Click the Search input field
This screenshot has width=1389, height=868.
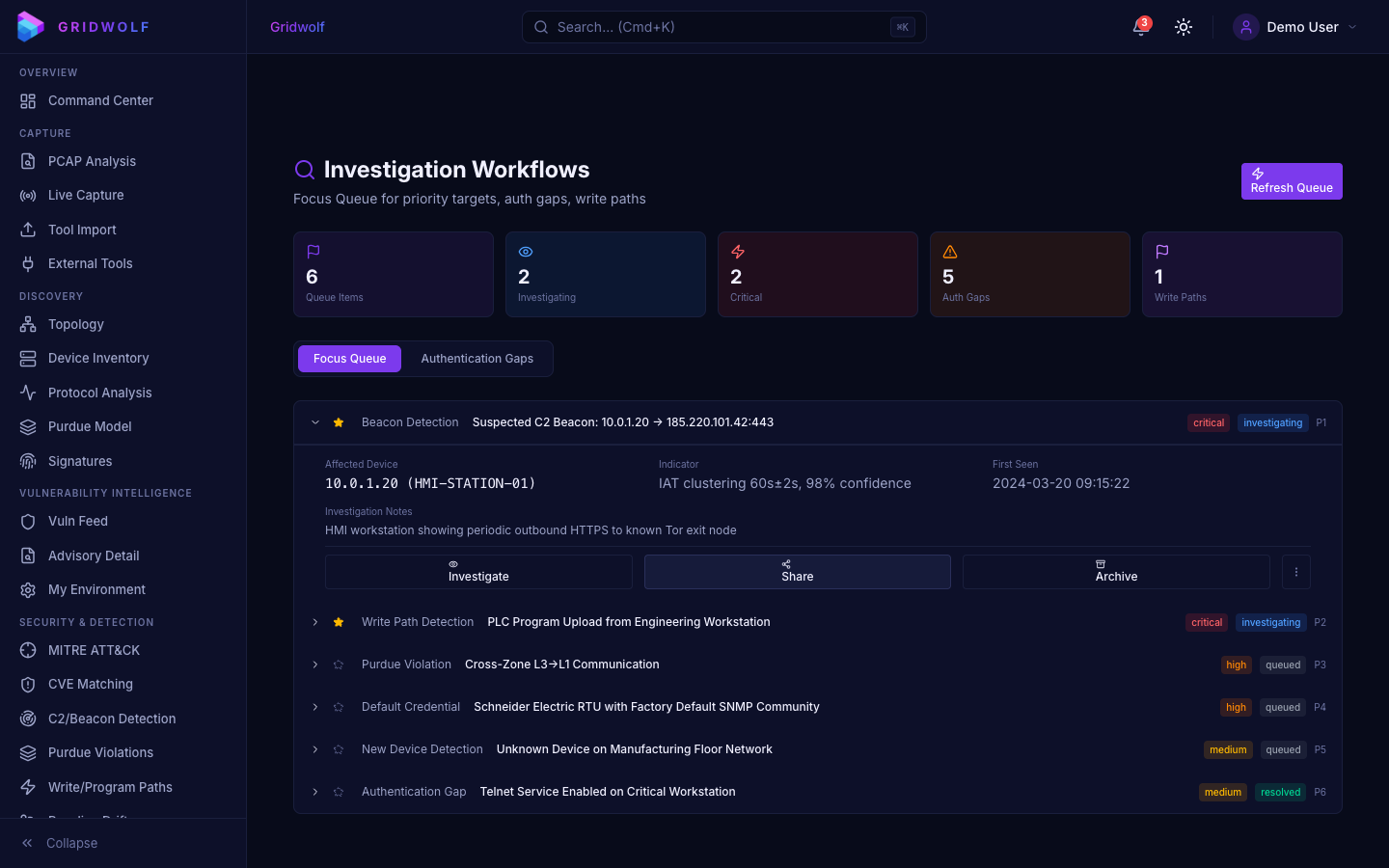[723, 27]
